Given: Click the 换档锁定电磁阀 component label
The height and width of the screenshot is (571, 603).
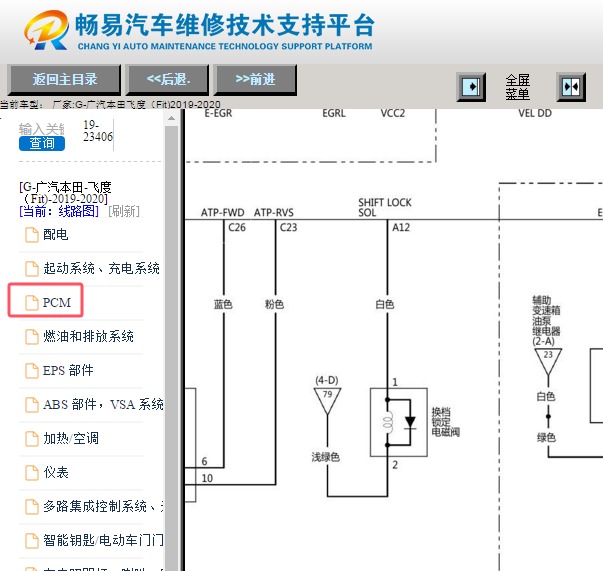Looking at the screenshot, I should [445, 422].
